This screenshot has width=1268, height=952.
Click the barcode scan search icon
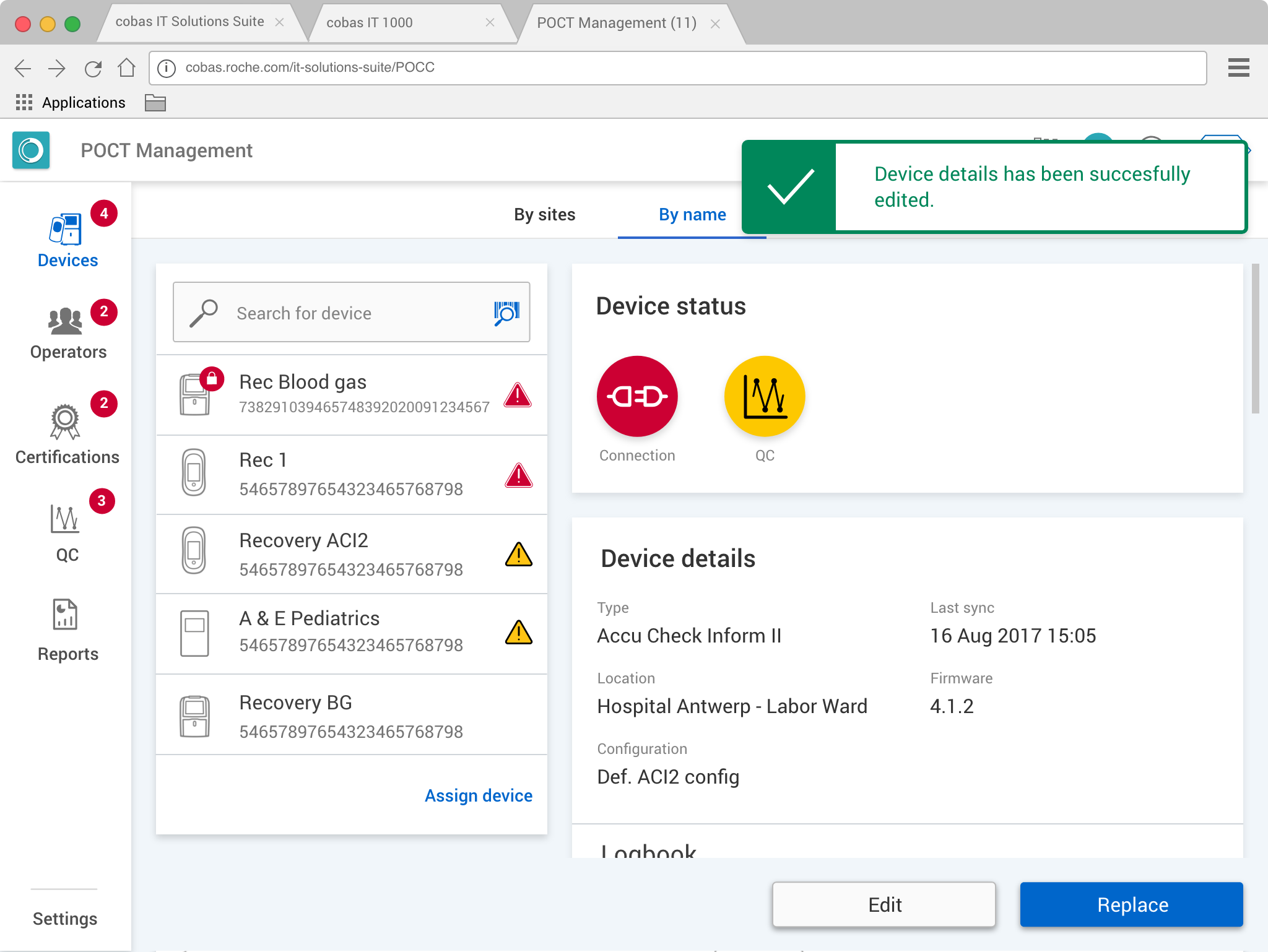point(506,313)
